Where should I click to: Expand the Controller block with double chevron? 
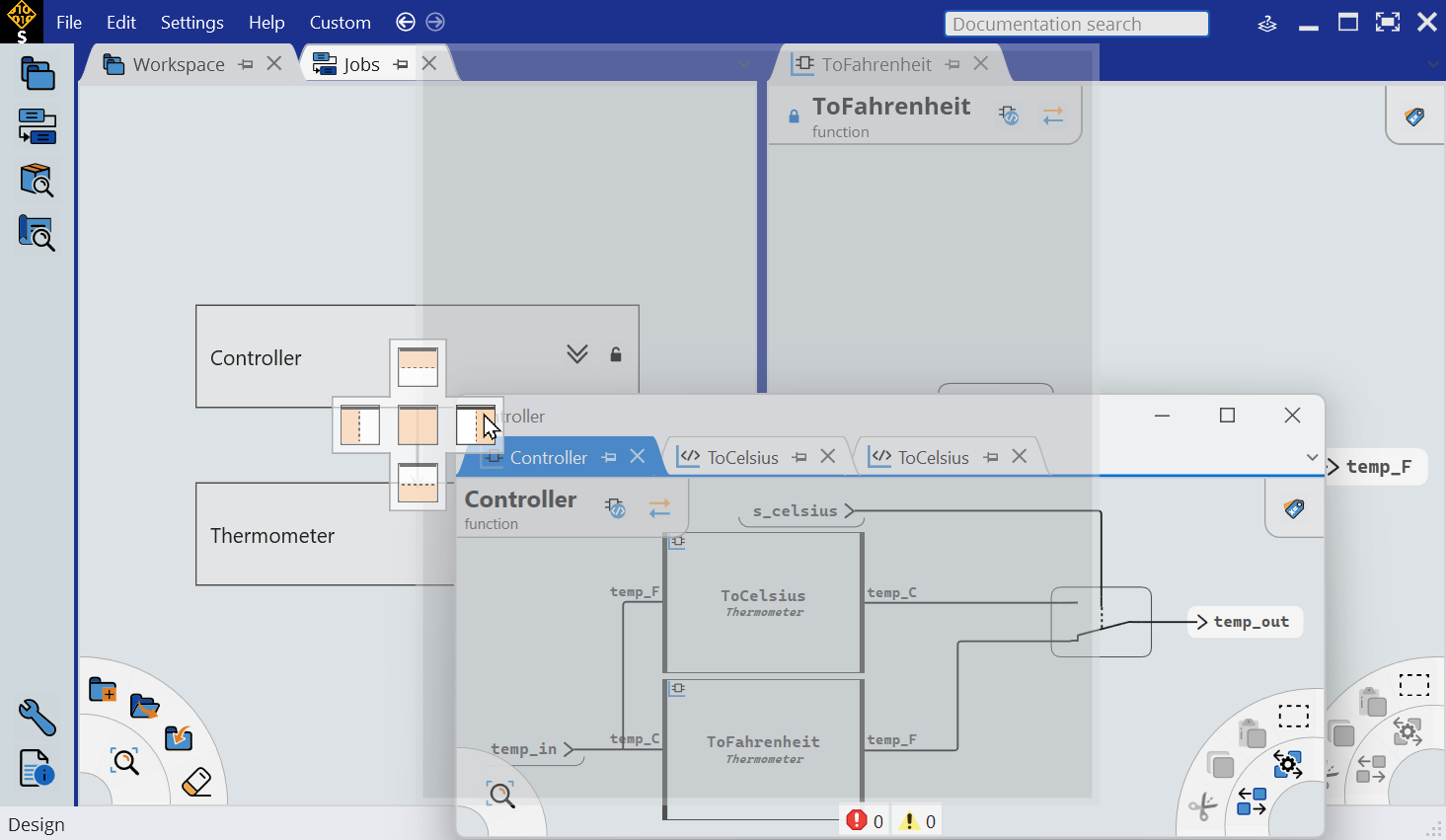[577, 354]
